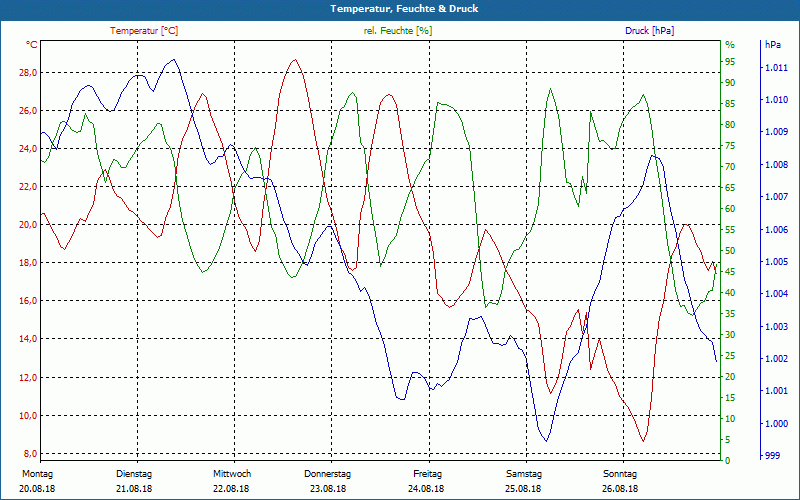Click the 18,0 temperature axis value
Image resolution: width=800 pixels, height=500 pixels.
pyautogui.click(x=28, y=263)
